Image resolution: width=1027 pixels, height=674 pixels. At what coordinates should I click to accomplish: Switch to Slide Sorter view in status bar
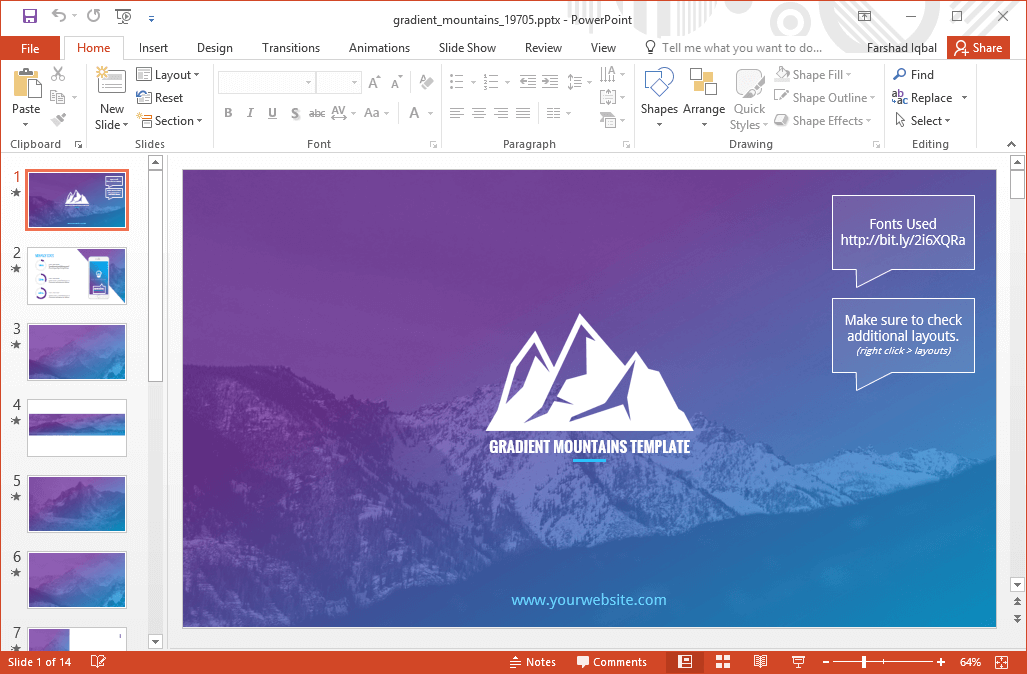coord(722,661)
